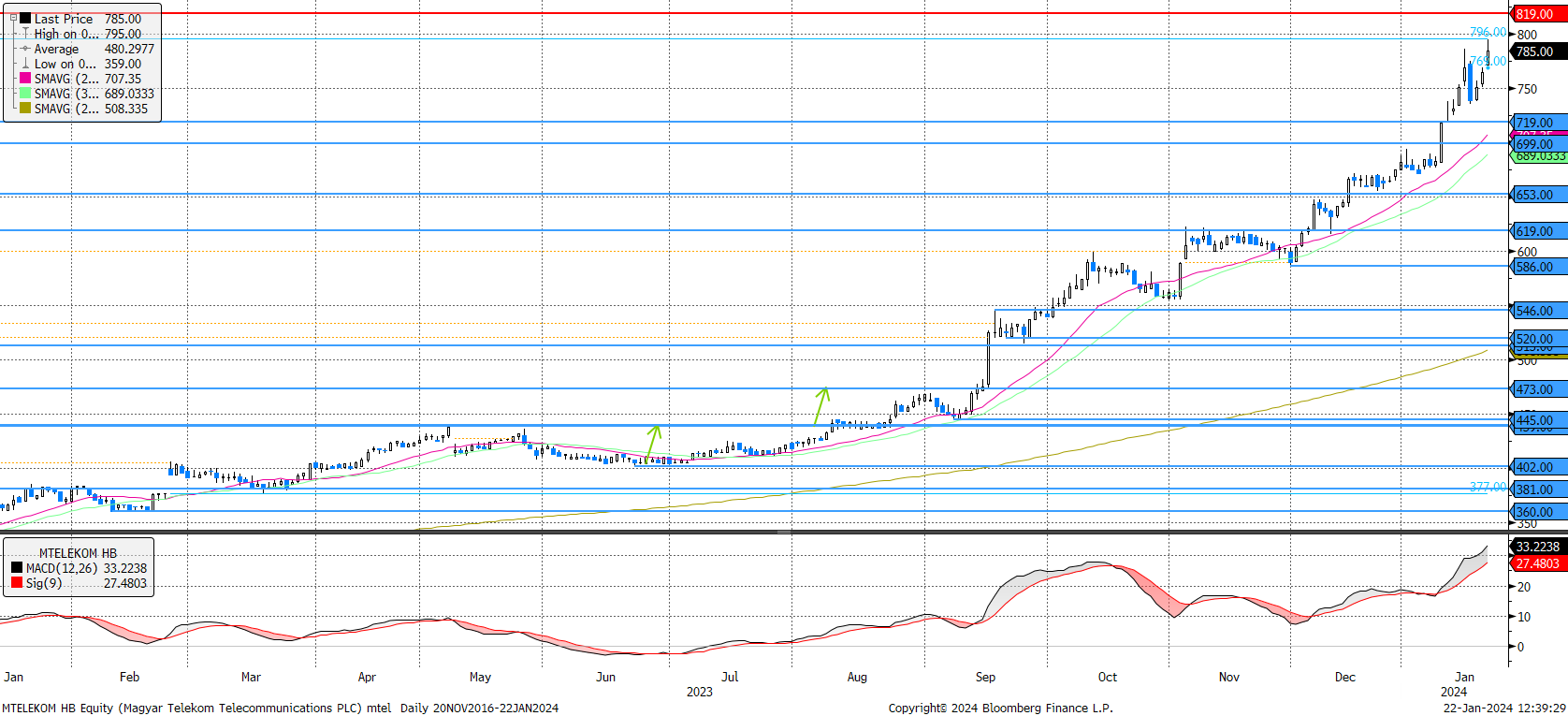Image resolution: width=1568 pixels, height=716 pixels.
Task: Select the High on 795.00 legend entry
Action: 82,34
